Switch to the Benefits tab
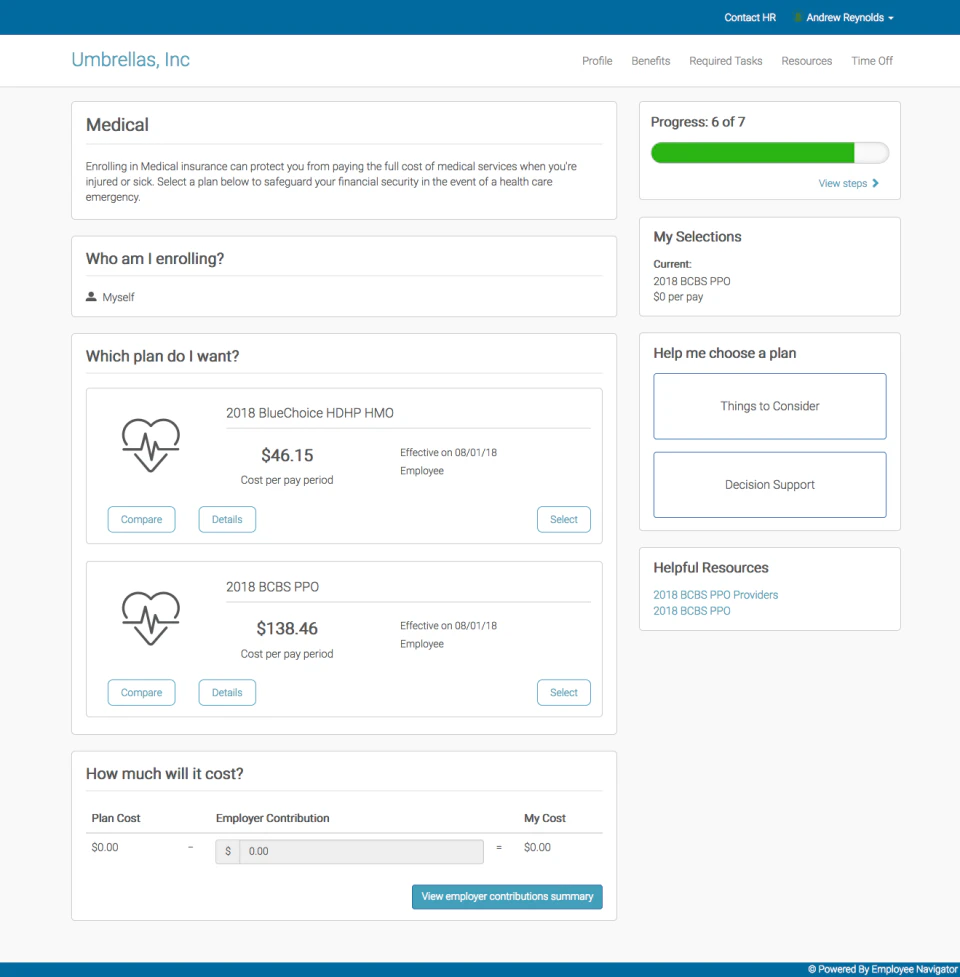This screenshot has width=960, height=977. [650, 61]
